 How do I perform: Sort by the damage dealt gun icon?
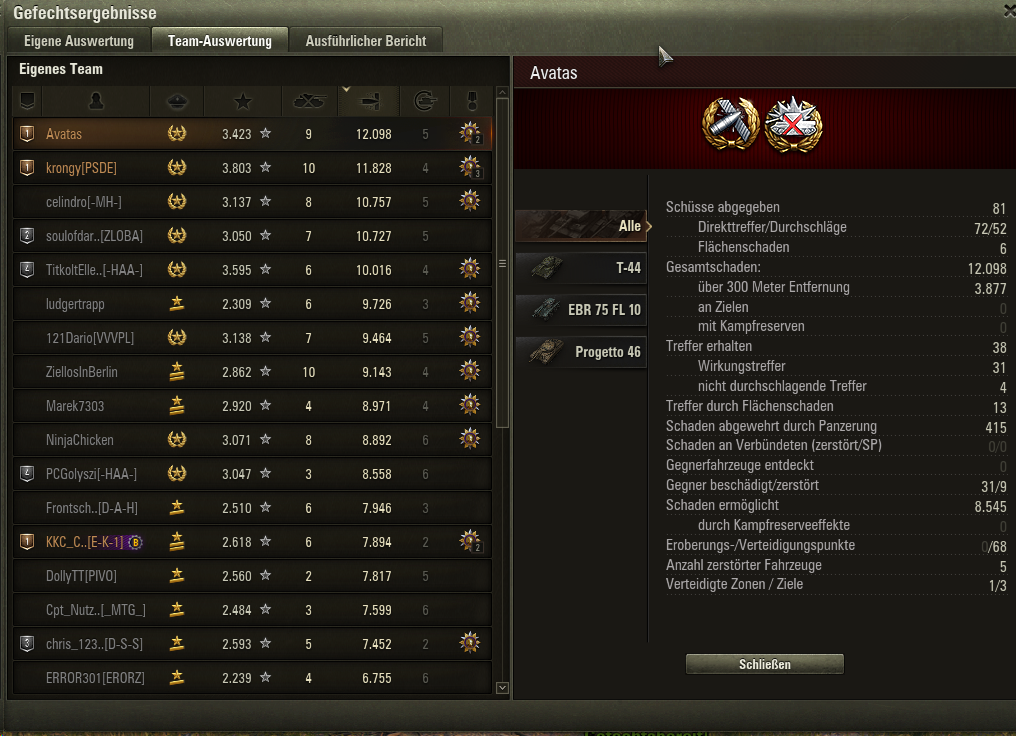click(x=369, y=101)
